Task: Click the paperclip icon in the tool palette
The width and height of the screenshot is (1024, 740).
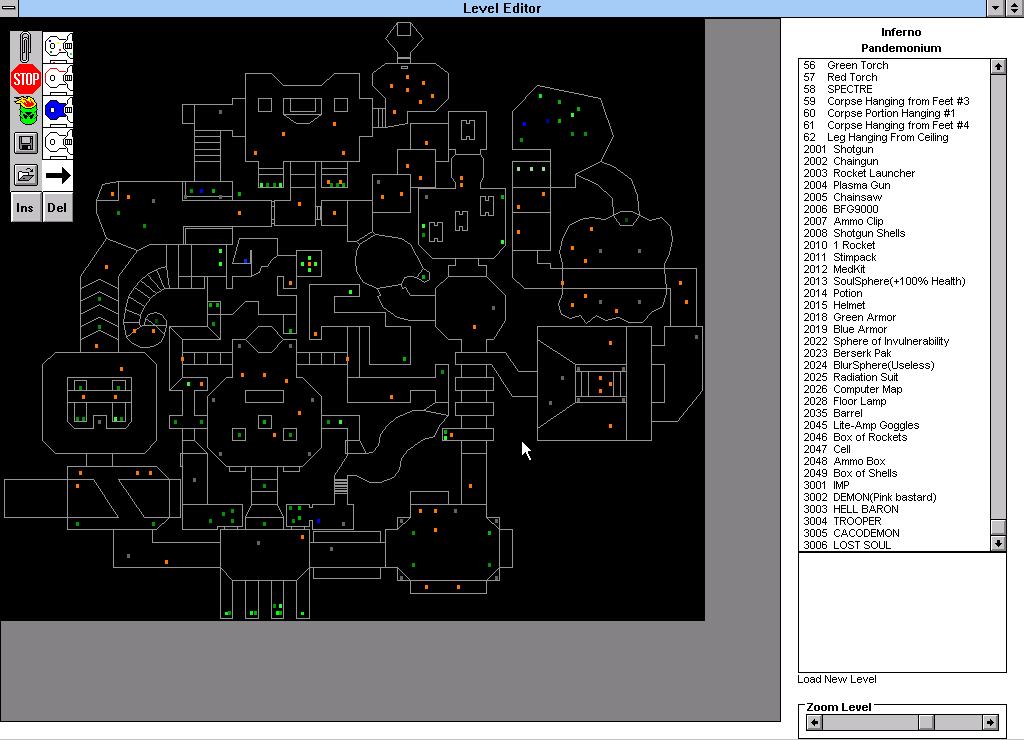Action: pos(26,47)
